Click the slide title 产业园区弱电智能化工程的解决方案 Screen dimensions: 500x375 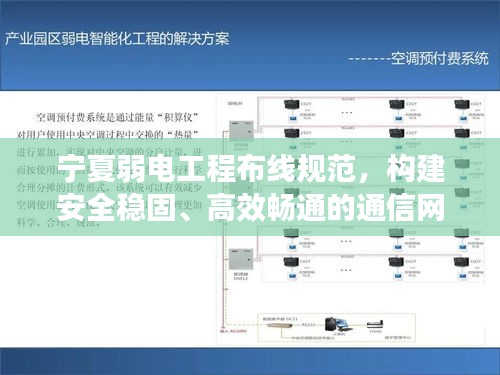[x=117, y=39]
